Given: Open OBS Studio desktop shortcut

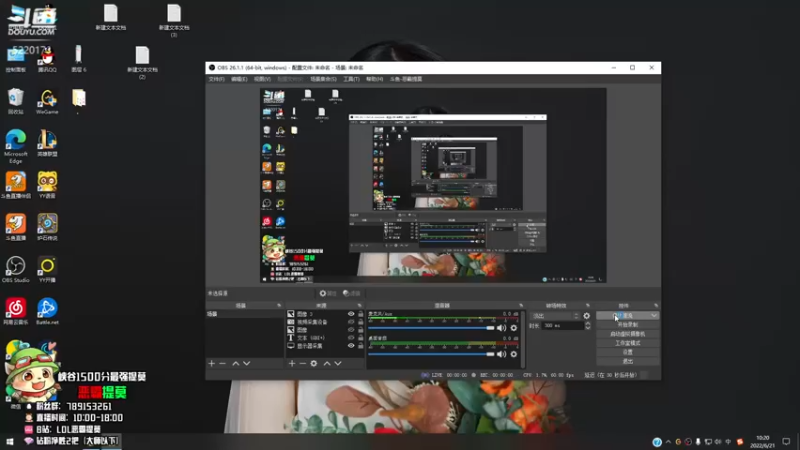Looking at the screenshot, I should click(x=15, y=269).
